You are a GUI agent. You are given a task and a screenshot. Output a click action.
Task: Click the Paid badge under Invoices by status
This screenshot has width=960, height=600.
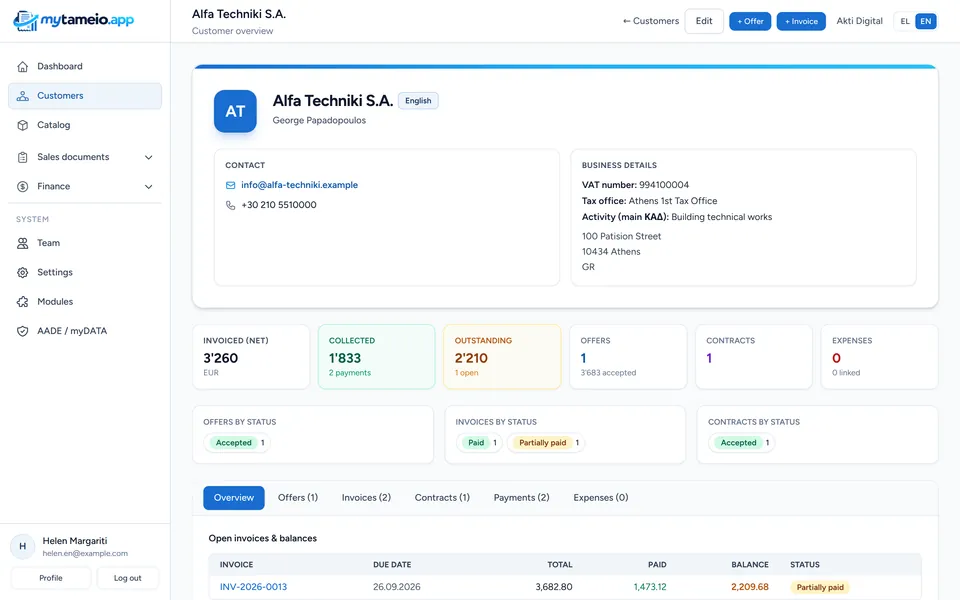pos(476,443)
